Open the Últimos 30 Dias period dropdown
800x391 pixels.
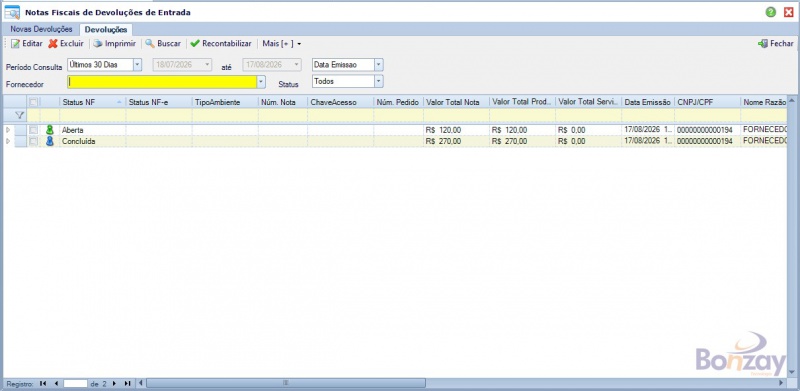coord(137,65)
